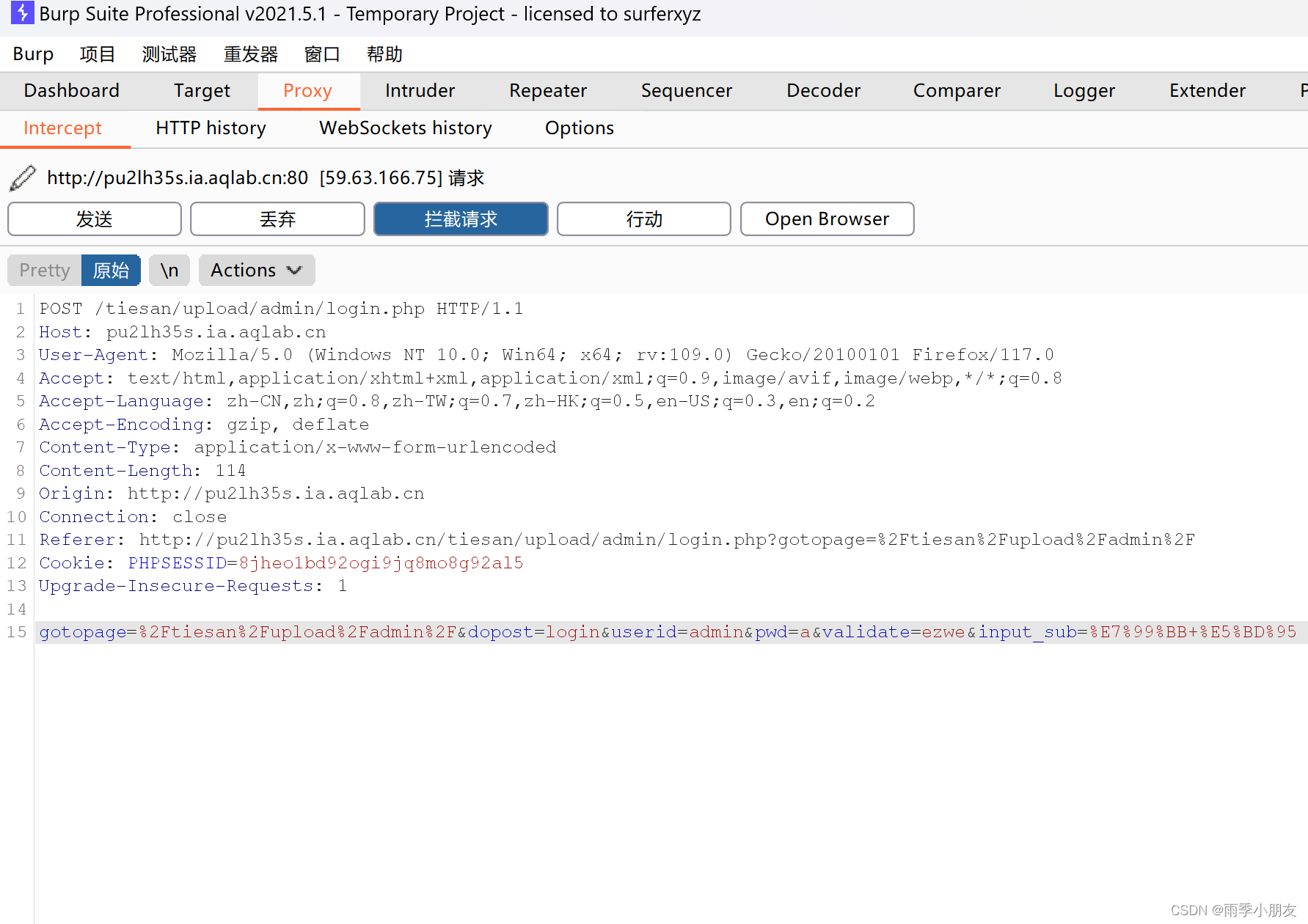1308x924 pixels.
Task: Click the 行动 (Action) button
Action: (644, 219)
